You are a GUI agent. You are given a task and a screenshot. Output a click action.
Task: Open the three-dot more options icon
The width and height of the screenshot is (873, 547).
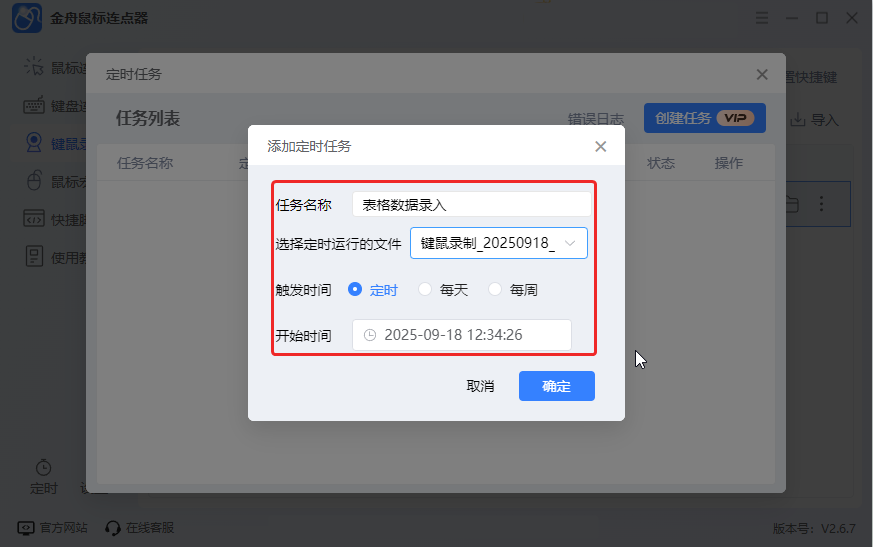click(821, 204)
